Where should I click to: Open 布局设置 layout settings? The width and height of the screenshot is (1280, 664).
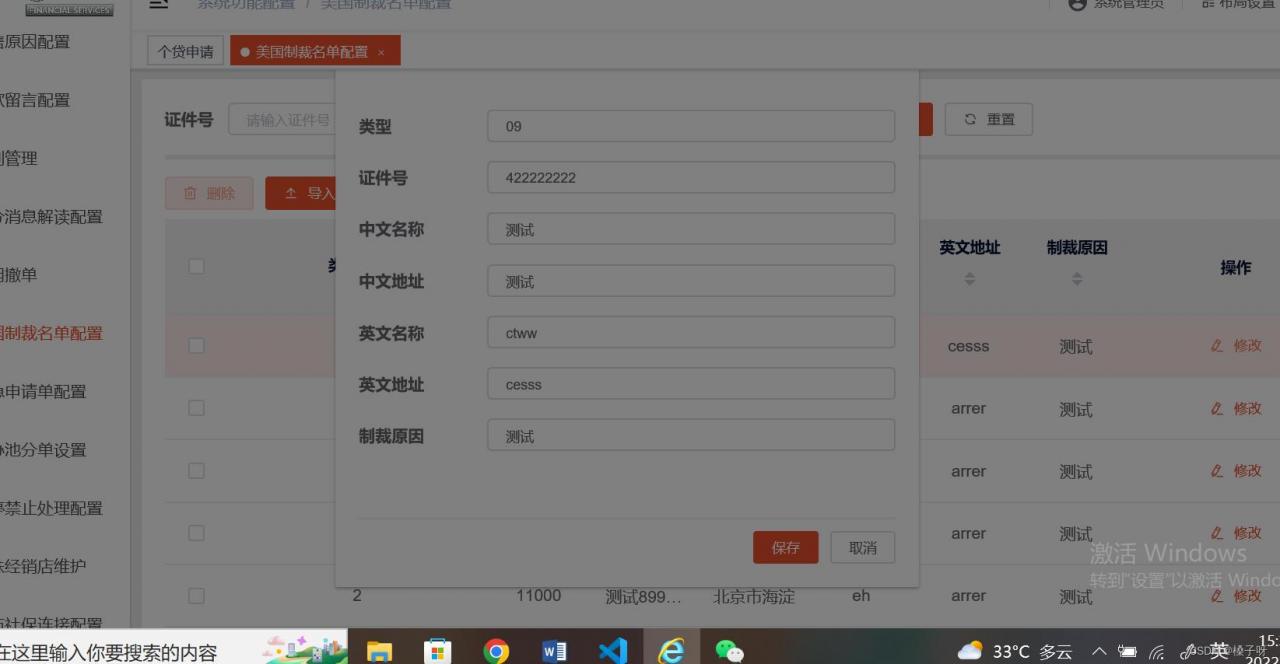[x=1236, y=4]
